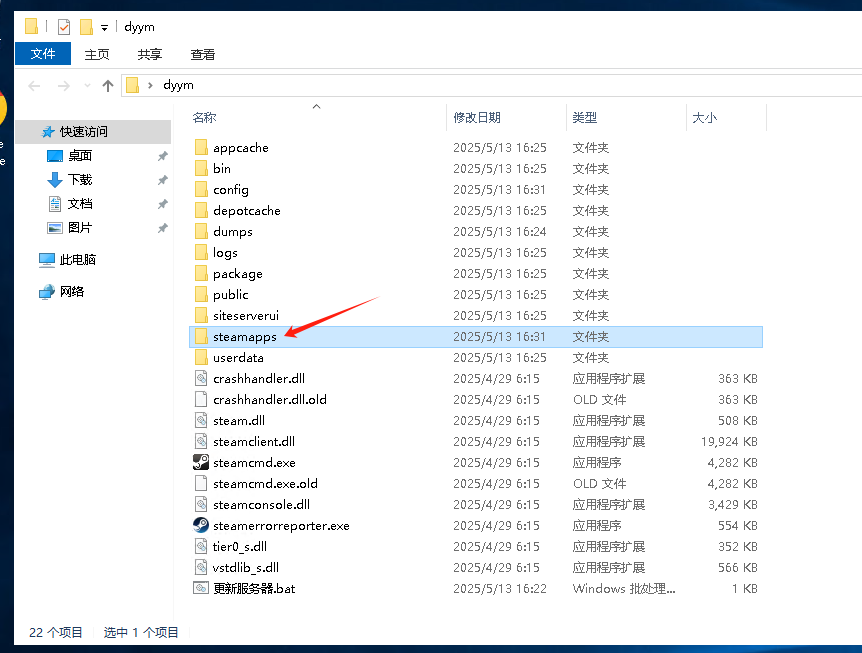Click the crashhandler.dll file icon
The width and height of the screenshot is (862, 653).
[x=201, y=378]
